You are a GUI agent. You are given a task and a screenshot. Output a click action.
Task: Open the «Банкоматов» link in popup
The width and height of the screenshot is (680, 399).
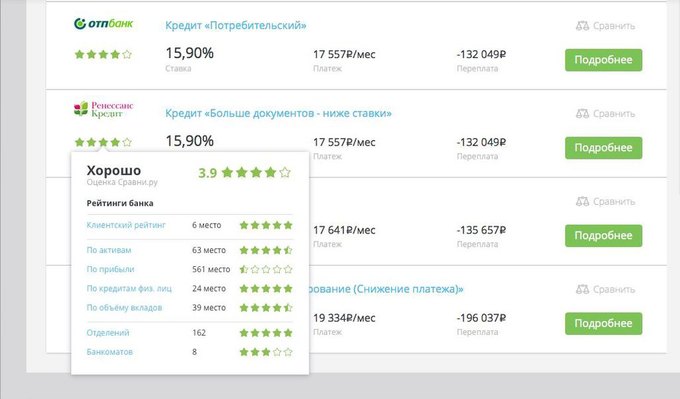click(x=110, y=352)
